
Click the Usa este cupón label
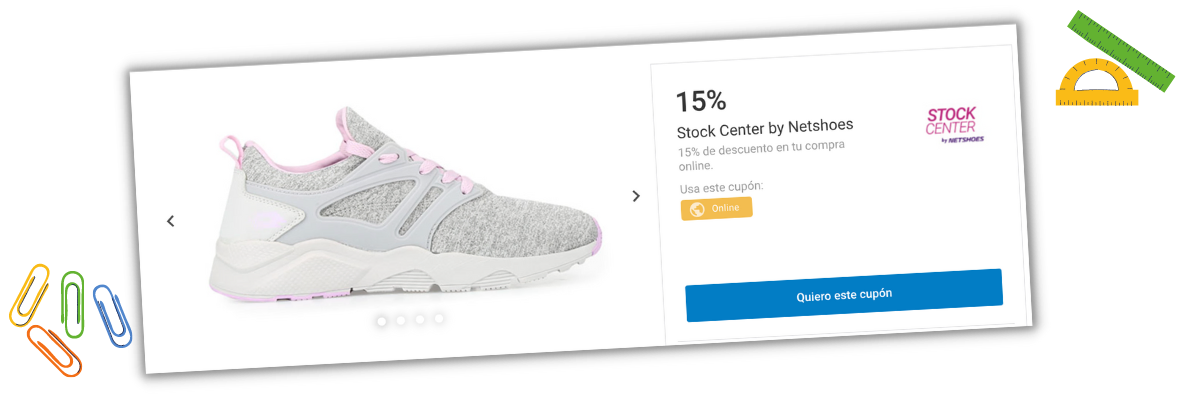[x=722, y=187]
